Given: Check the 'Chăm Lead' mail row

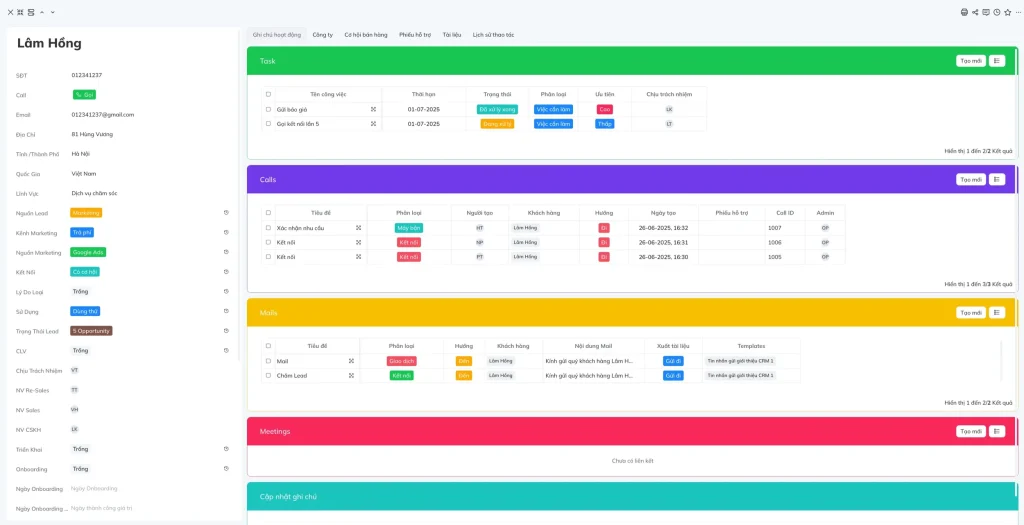Looking at the screenshot, I should [268, 376].
